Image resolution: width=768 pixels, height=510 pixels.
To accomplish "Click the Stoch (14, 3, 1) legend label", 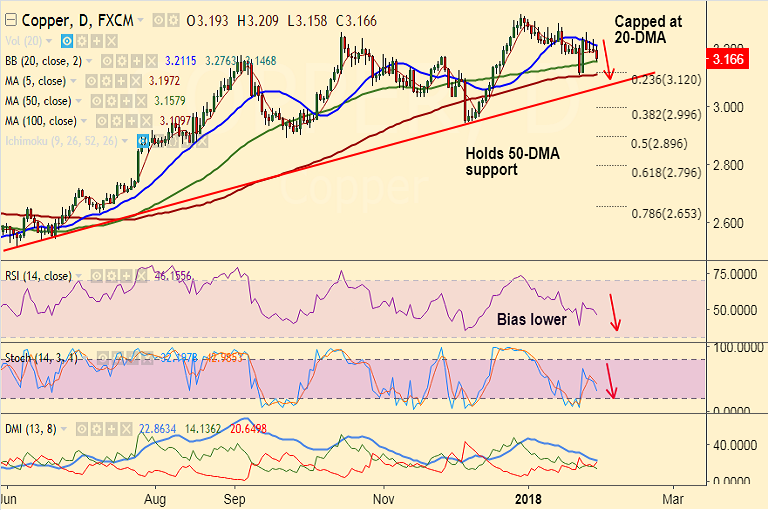I will [41, 358].
